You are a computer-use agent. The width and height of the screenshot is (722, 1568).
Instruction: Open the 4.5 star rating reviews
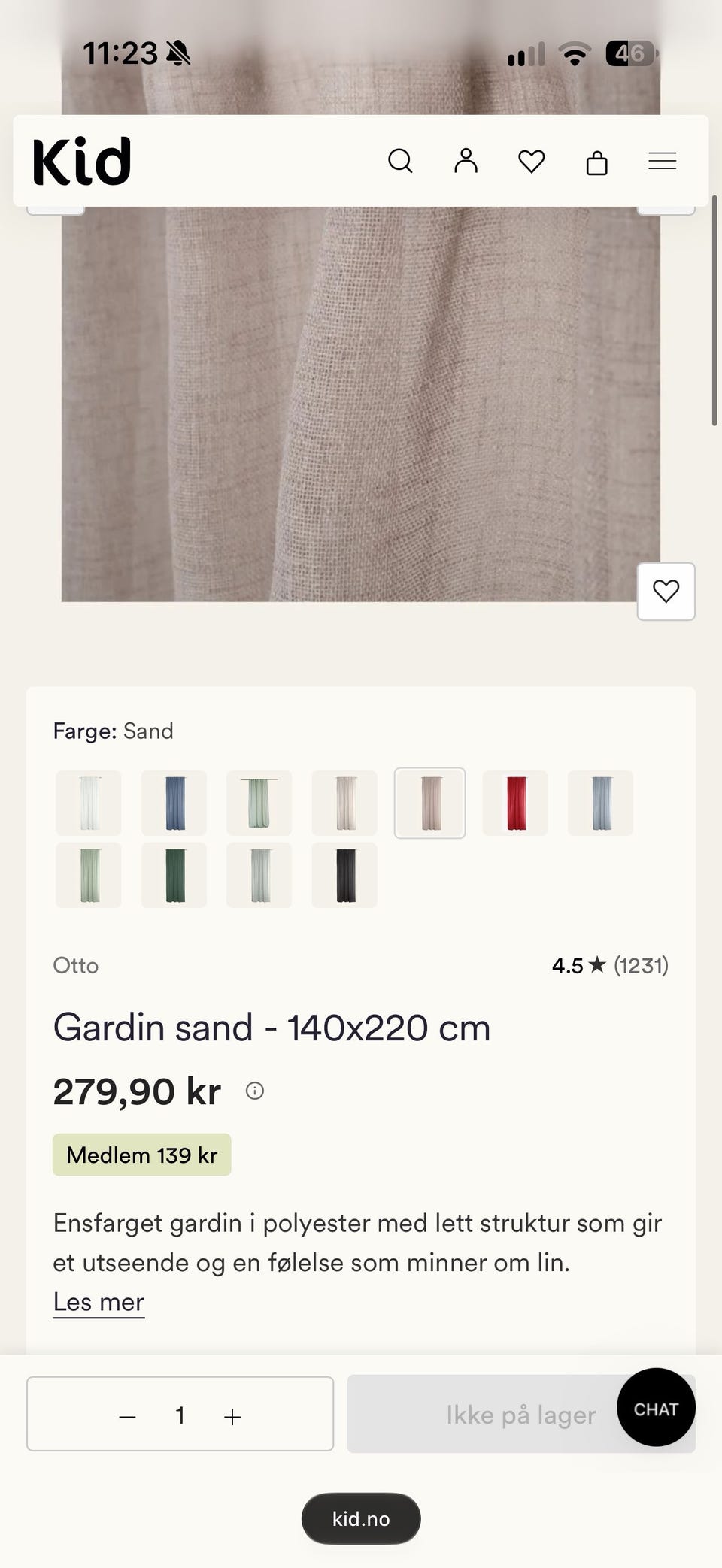point(610,965)
